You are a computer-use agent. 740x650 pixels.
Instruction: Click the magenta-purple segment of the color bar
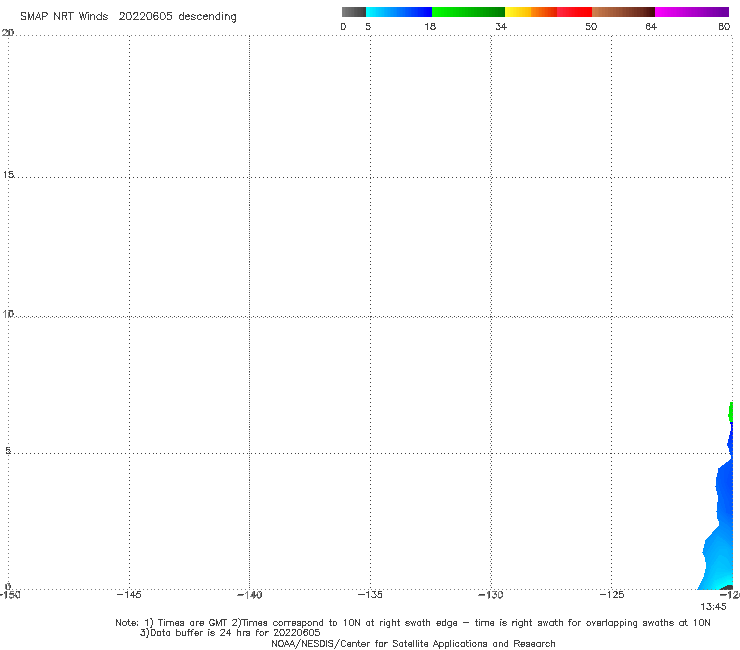[x=692, y=12]
